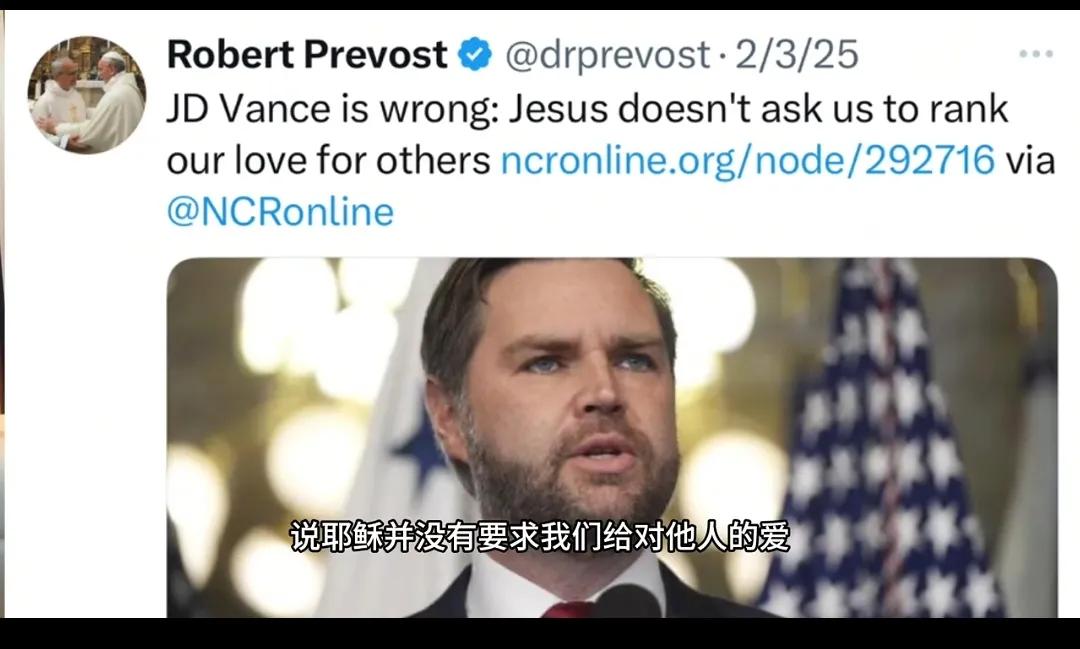Open the round profile avatar photo
This screenshot has width=1080, height=649.
[x=87, y=95]
